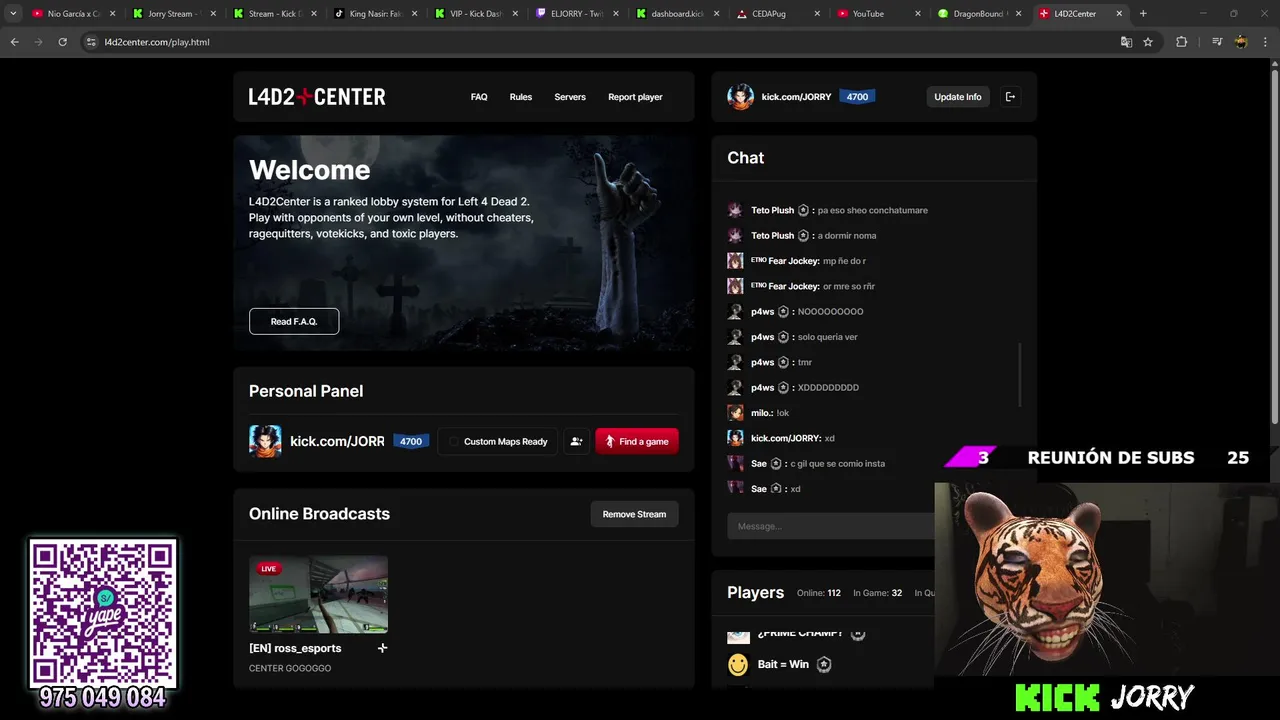Click milo.'s chat avatar
This screenshot has height=720, width=1280.
[x=735, y=413]
